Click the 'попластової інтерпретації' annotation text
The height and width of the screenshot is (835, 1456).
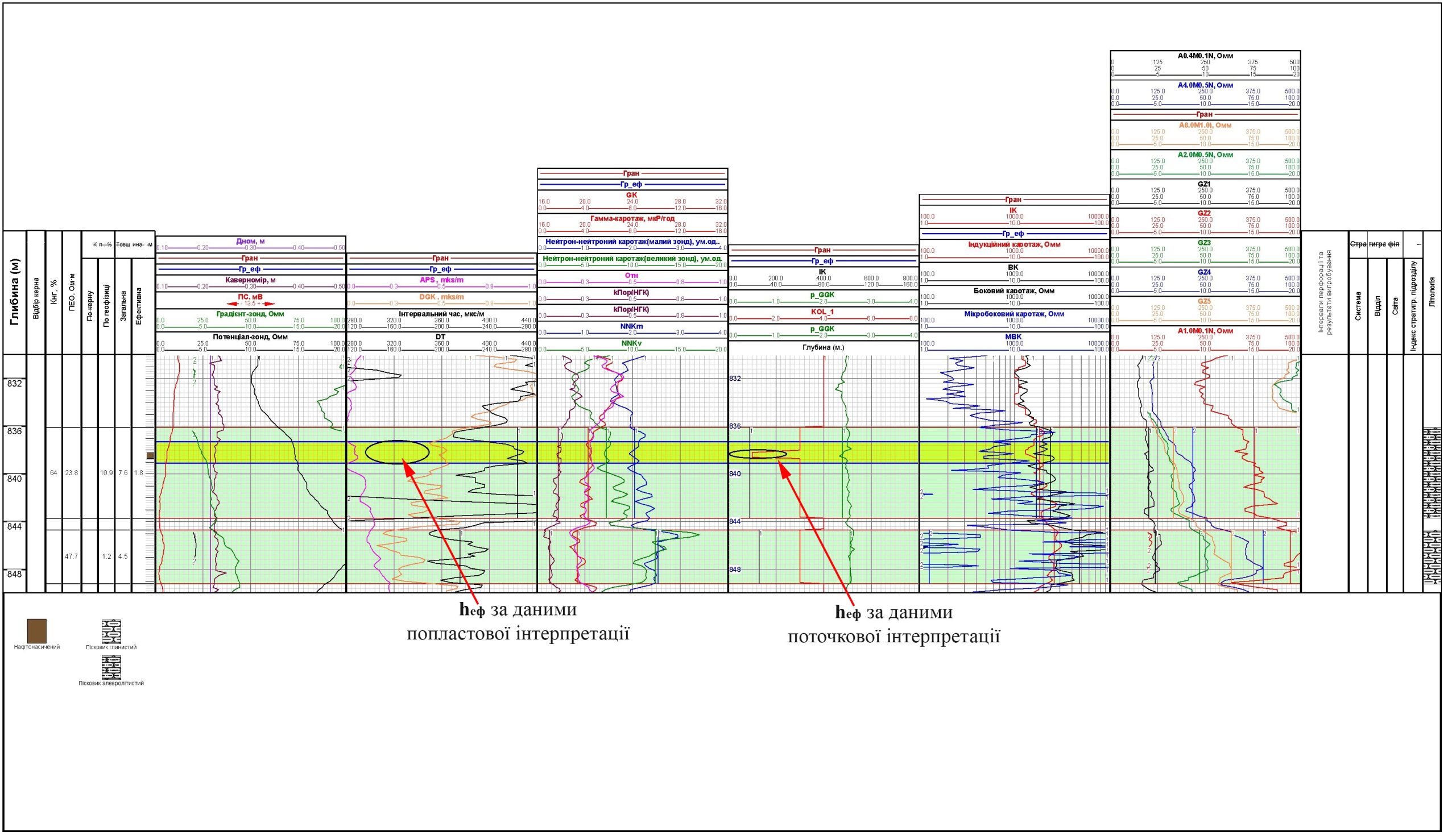[x=518, y=635]
